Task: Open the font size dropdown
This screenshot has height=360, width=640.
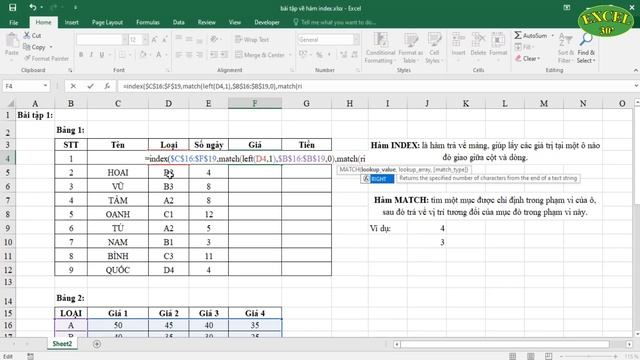Action: (x=145, y=40)
